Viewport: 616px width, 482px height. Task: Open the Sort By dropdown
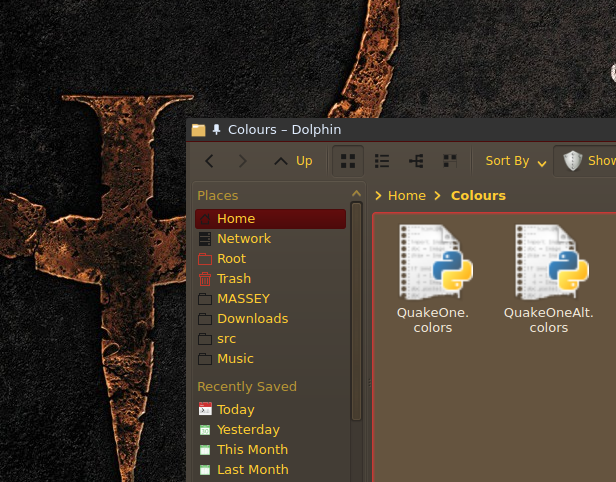(516, 161)
